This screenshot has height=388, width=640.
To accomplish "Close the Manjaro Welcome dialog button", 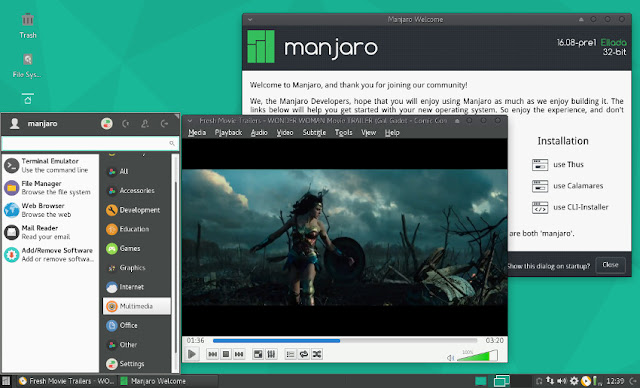I will 610,265.
